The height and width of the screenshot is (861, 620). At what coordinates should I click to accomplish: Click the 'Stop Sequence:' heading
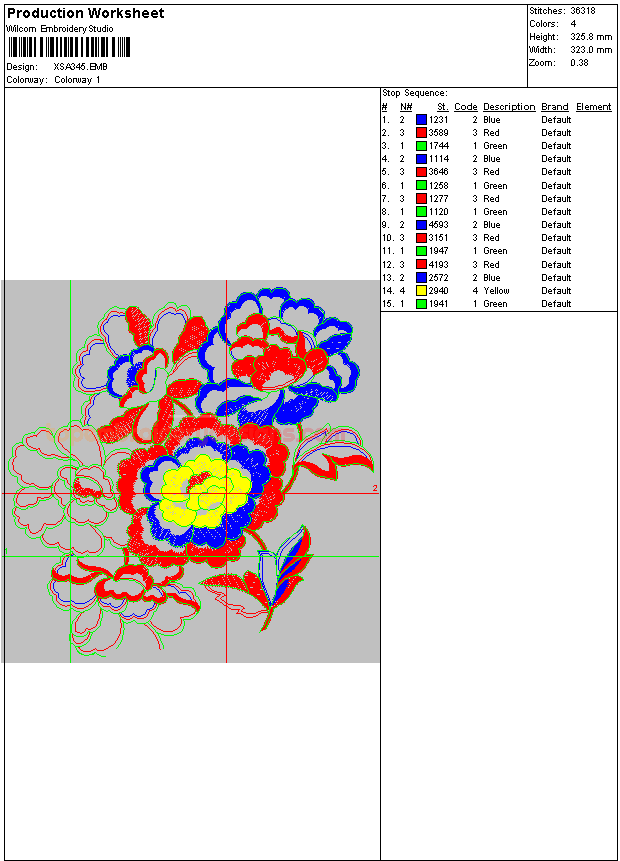tap(415, 93)
